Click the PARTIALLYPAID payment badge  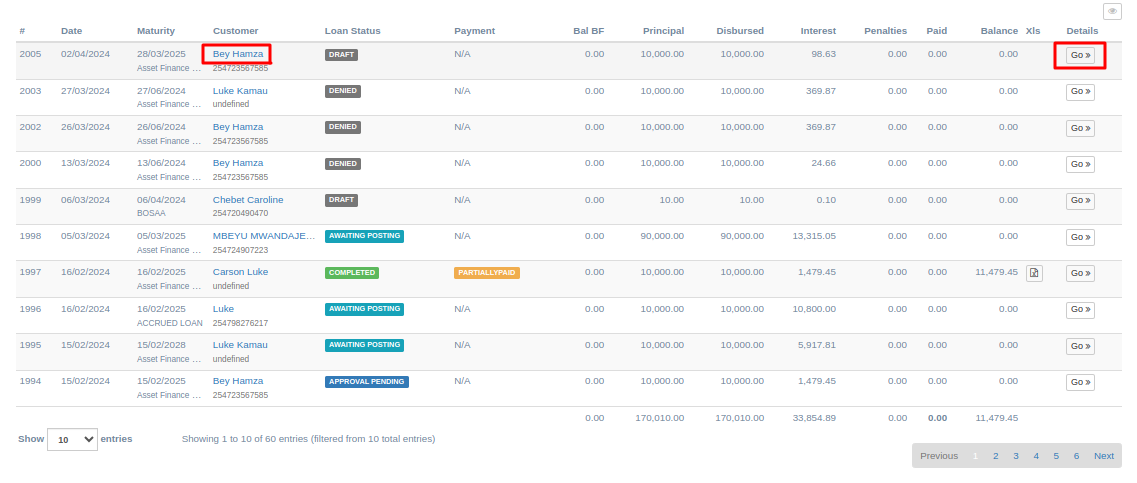click(487, 273)
